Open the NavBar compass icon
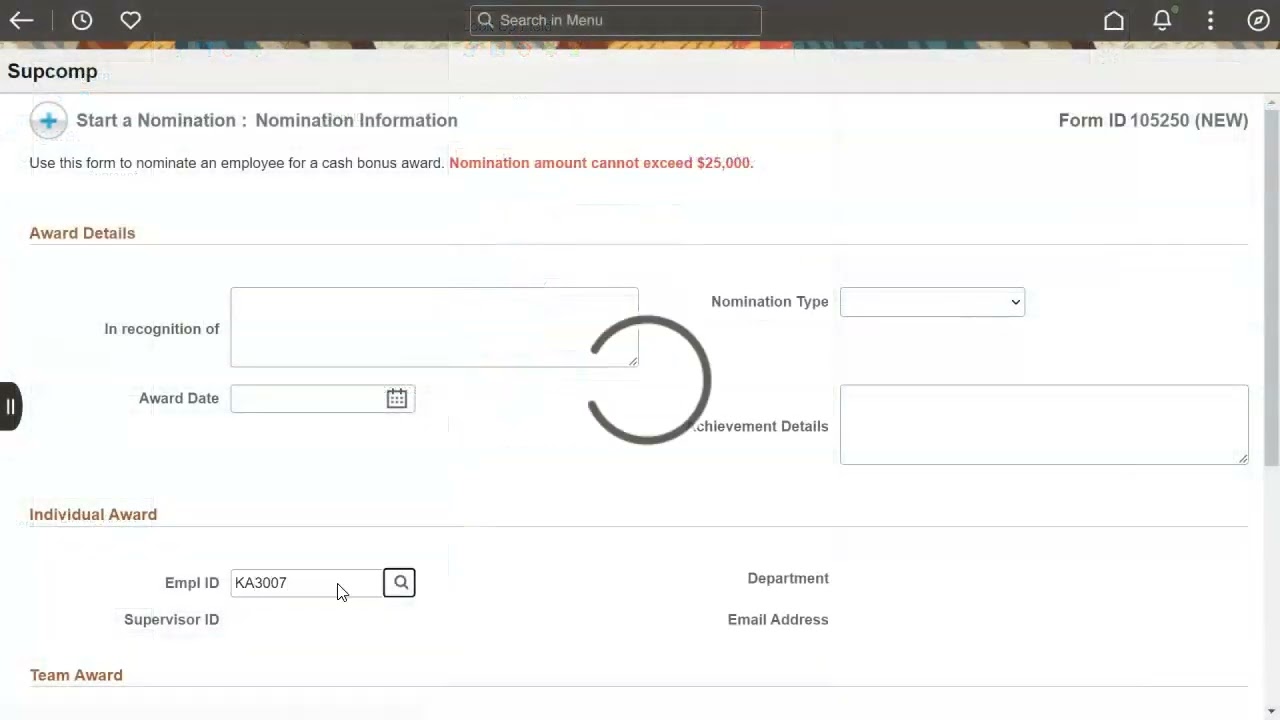The height and width of the screenshot is (720, 1280). pos(1258,20)
